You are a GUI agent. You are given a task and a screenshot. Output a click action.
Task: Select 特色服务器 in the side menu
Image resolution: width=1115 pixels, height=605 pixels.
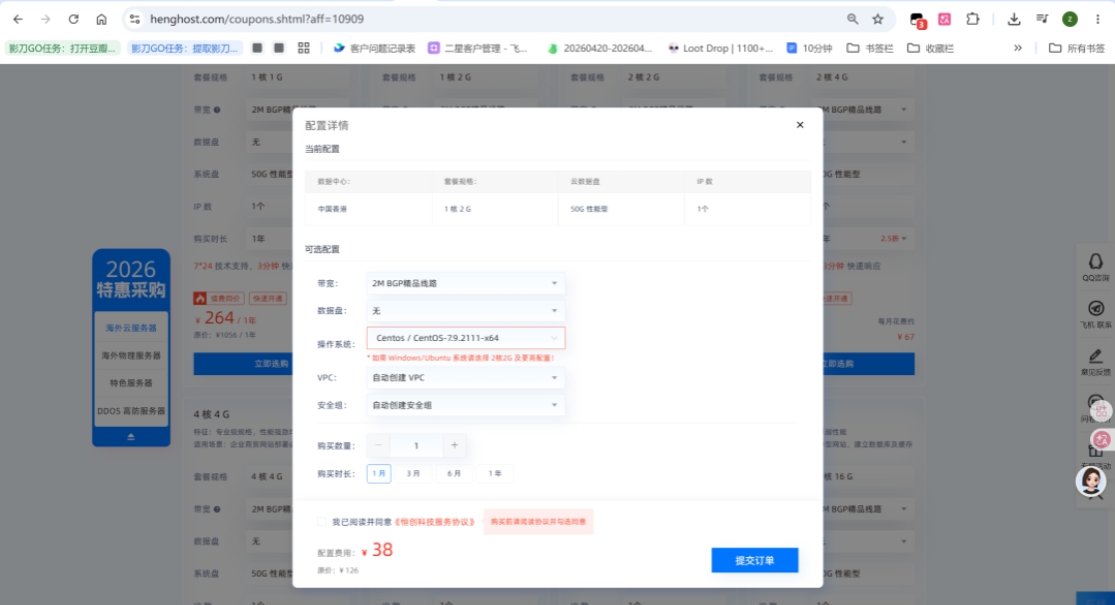pyautogui.click(x=131, y=383)
